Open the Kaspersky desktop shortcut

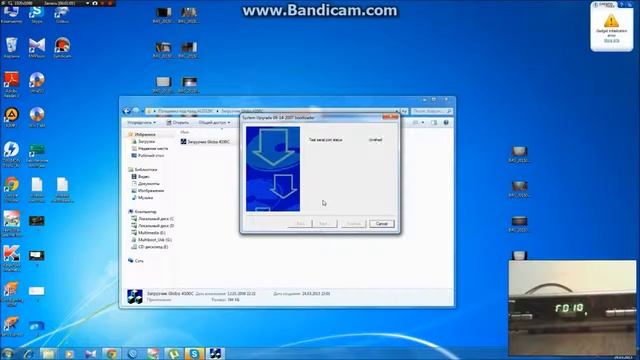(x=11, y=258)
